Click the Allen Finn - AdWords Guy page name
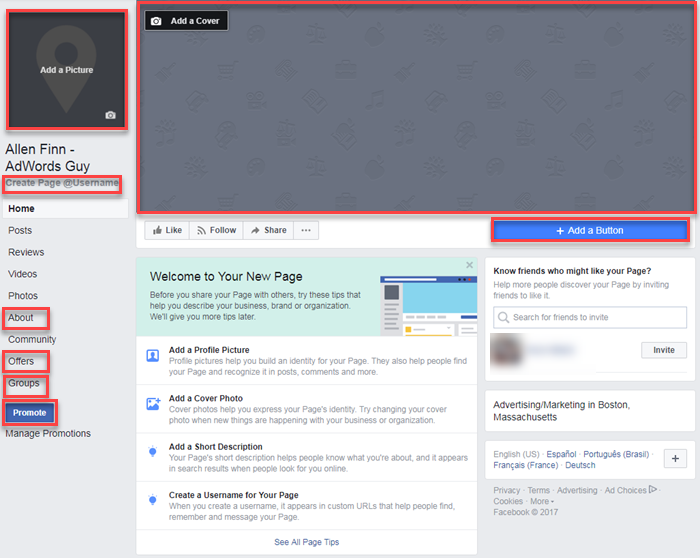This screenshot has height=558, width=700. click(x=48, y=158)
